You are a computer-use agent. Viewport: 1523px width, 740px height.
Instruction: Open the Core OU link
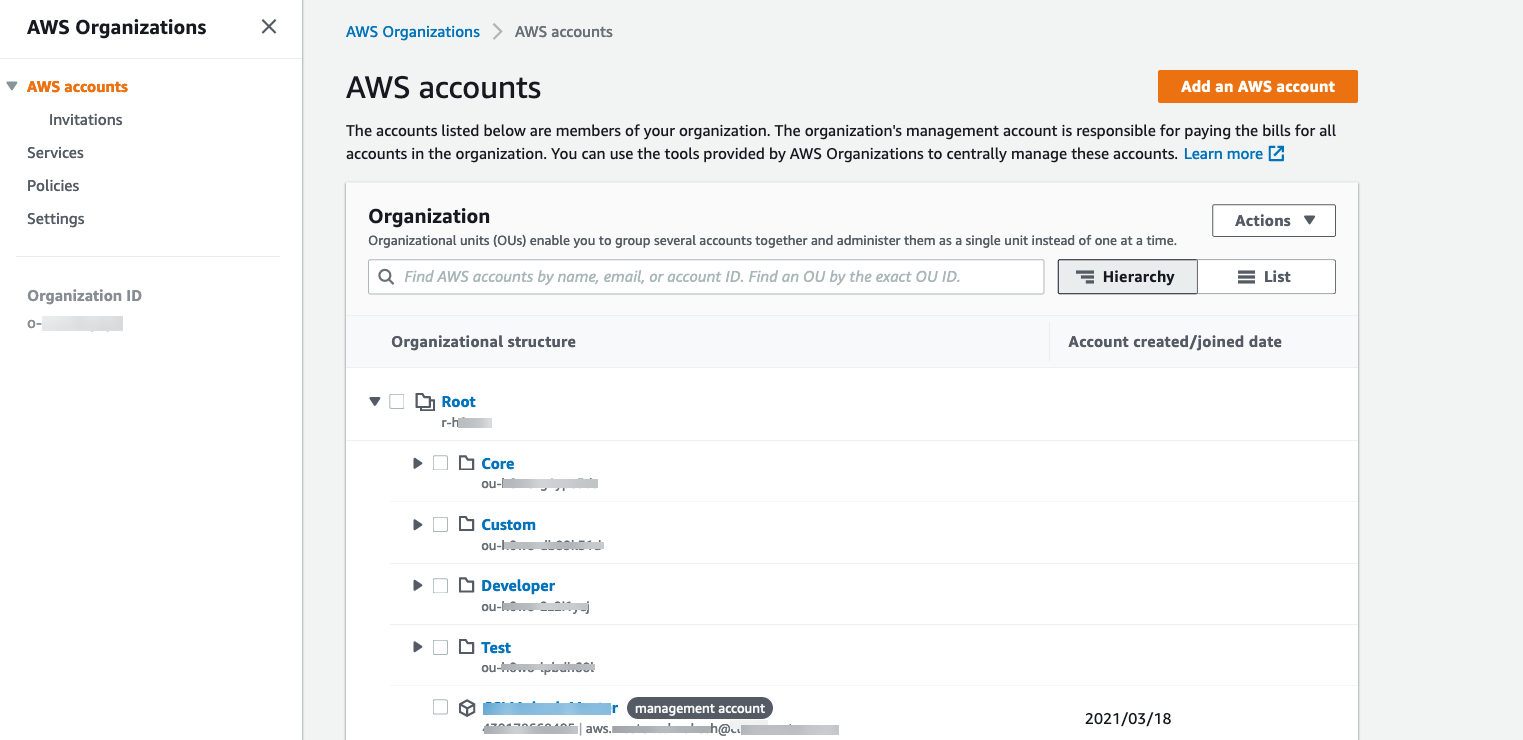click(x=498, y=464)
